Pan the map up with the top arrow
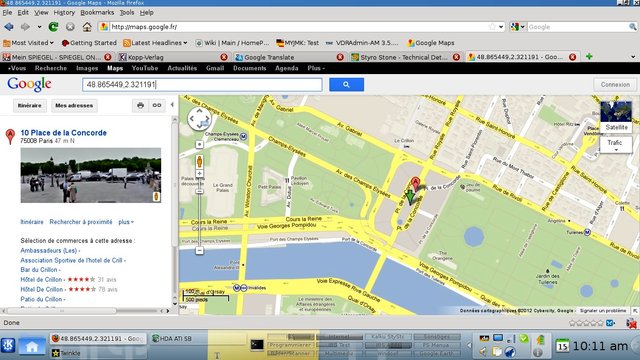The image size is (640, 360). coord(199,111)
